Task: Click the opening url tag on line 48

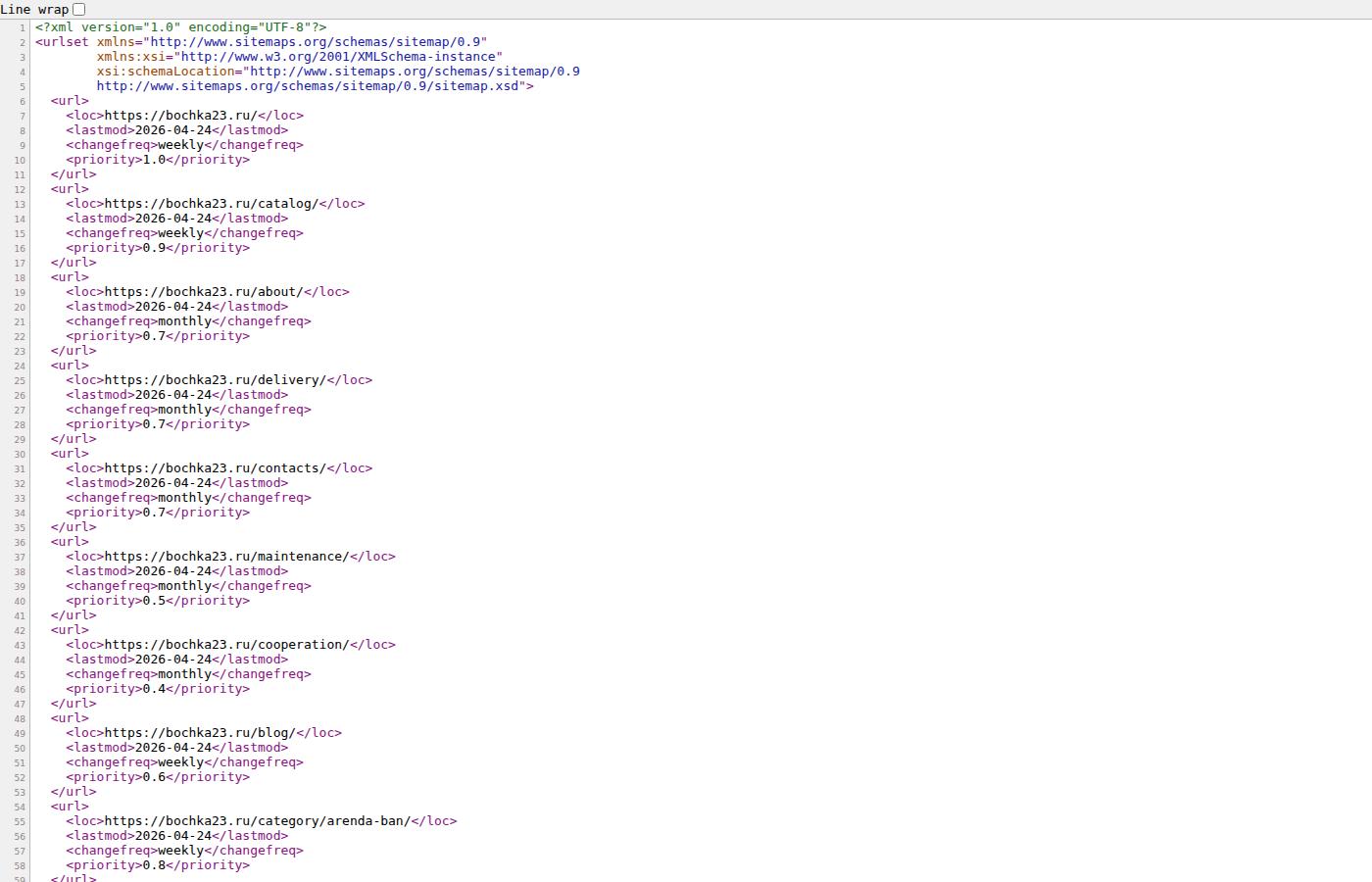Action: tap(70, 718)
